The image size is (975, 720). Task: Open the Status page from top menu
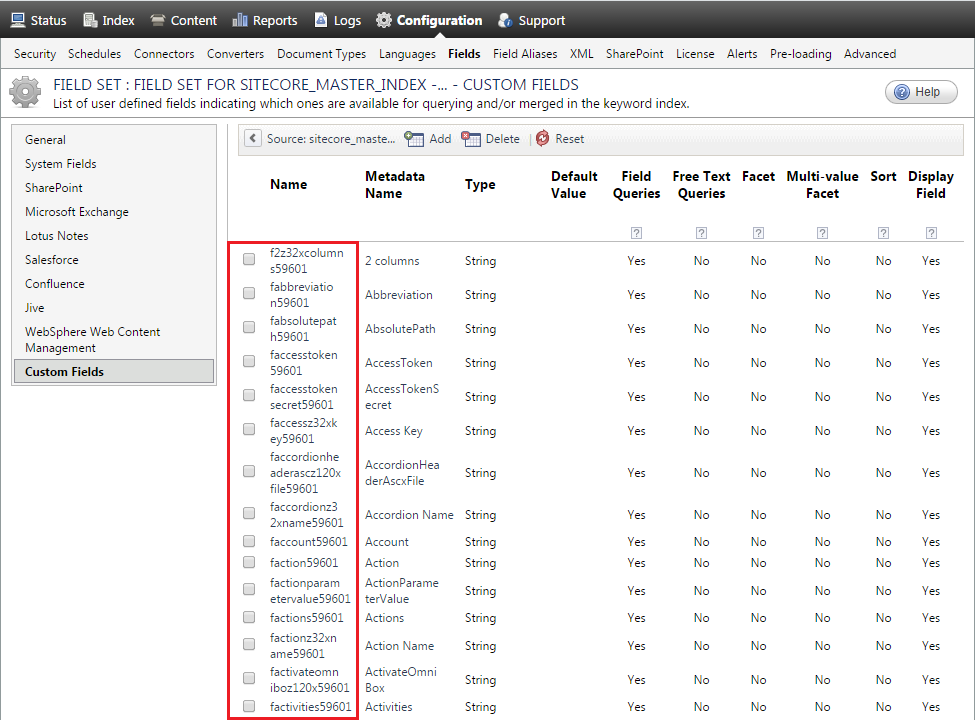38,19
